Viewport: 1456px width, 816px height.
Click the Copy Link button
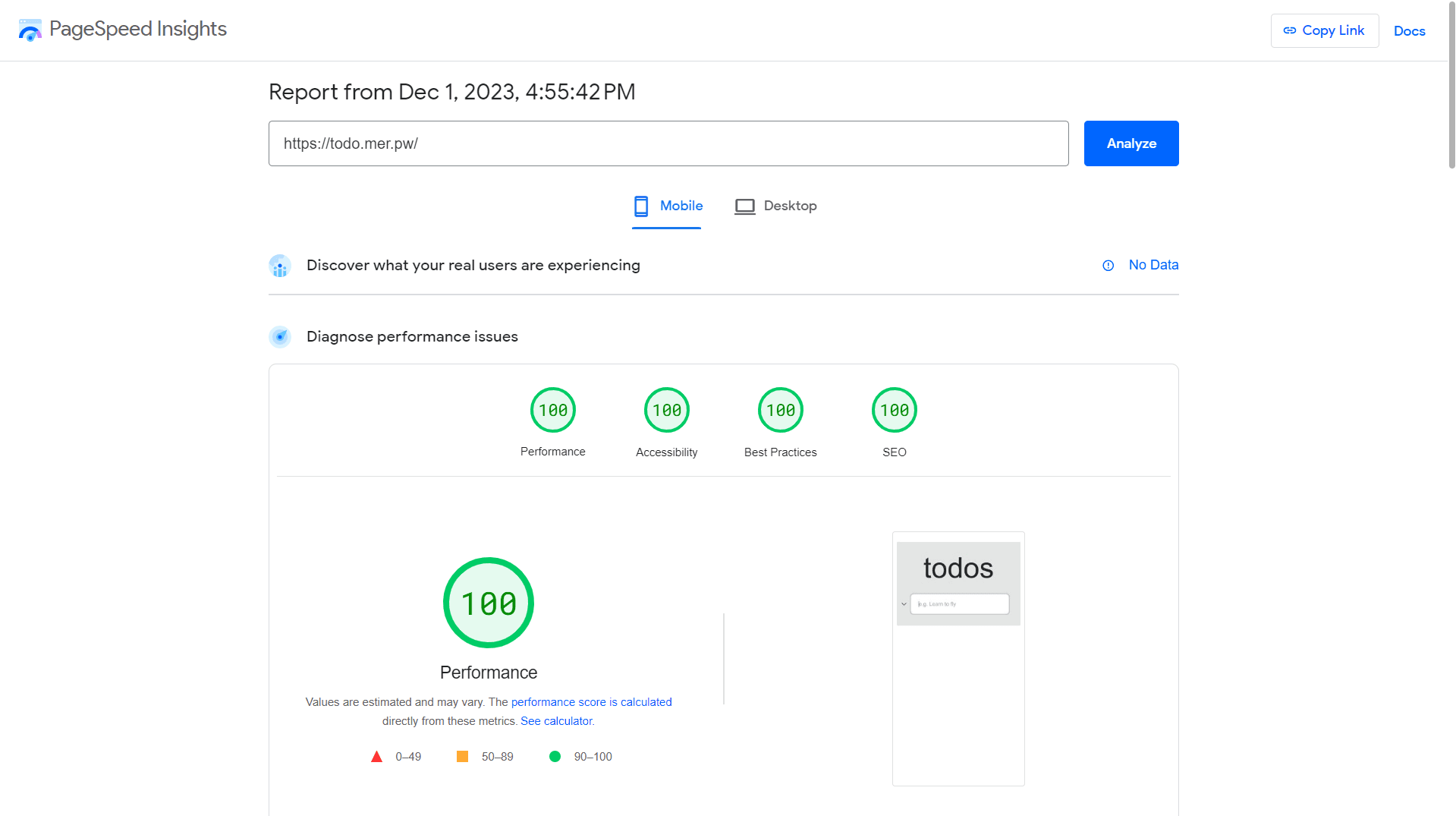1324,31
